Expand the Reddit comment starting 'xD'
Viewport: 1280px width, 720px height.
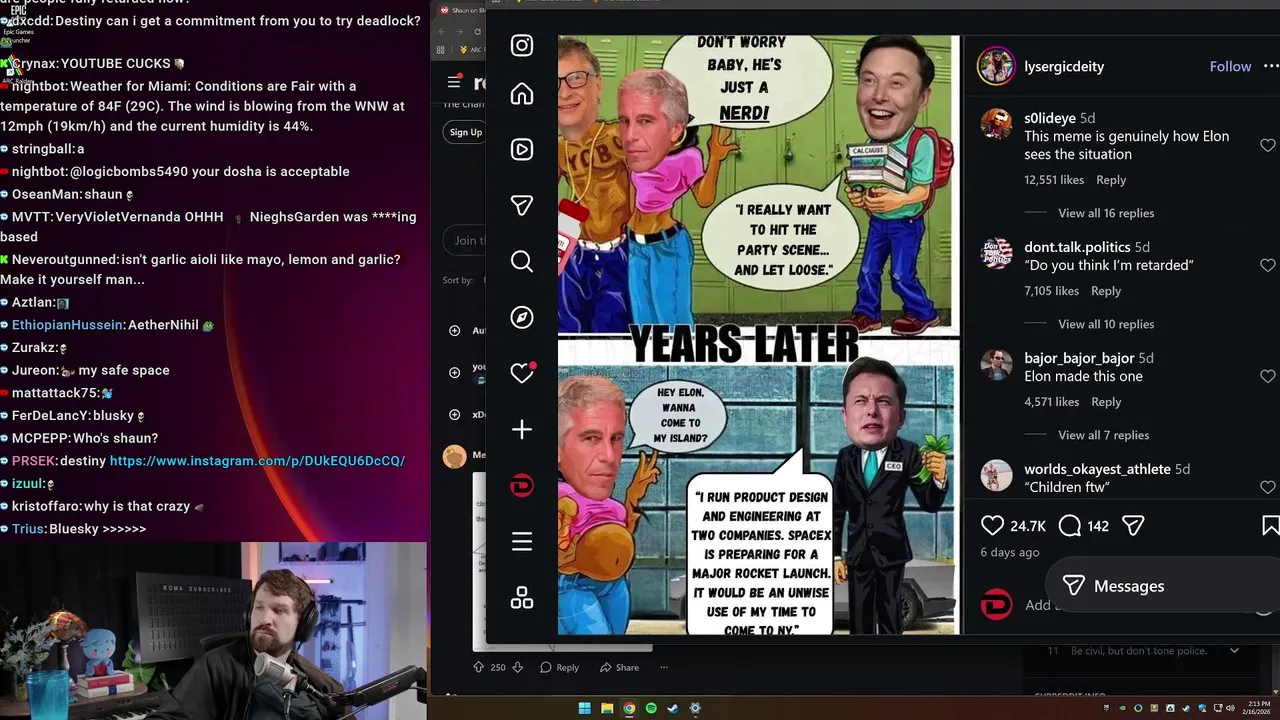(455, 414)
